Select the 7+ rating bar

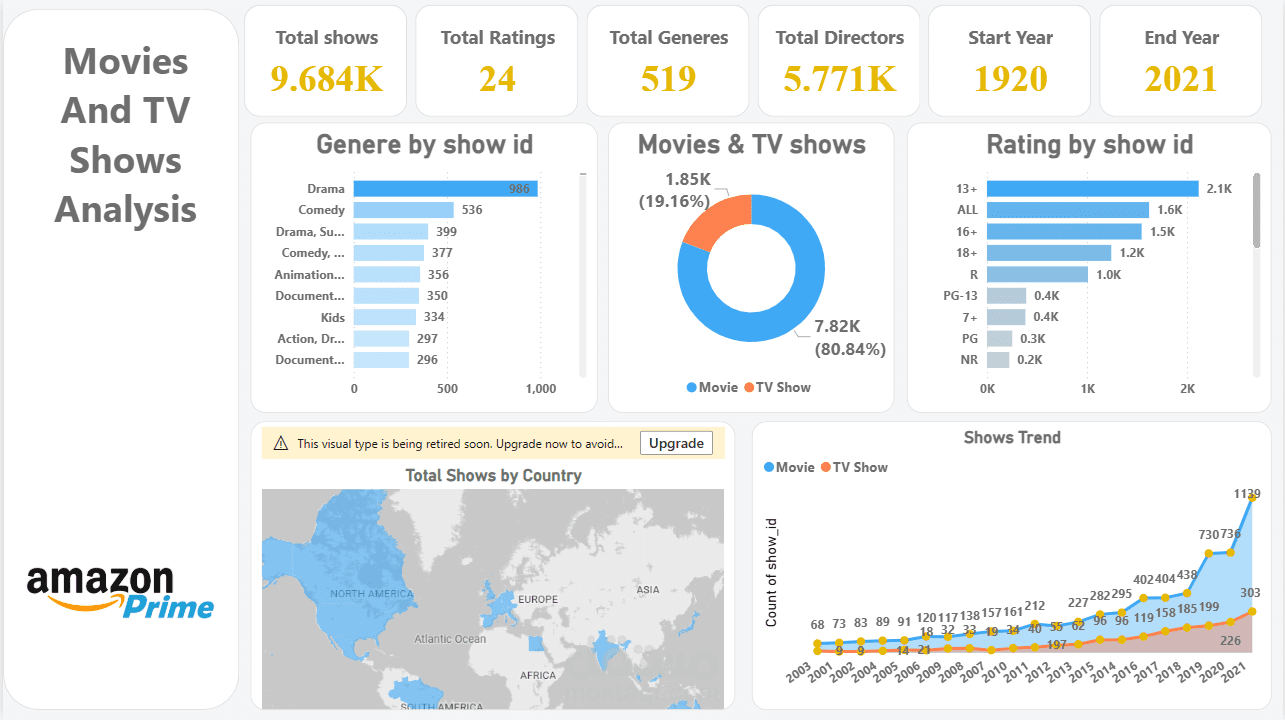(x=1007, y=317)
